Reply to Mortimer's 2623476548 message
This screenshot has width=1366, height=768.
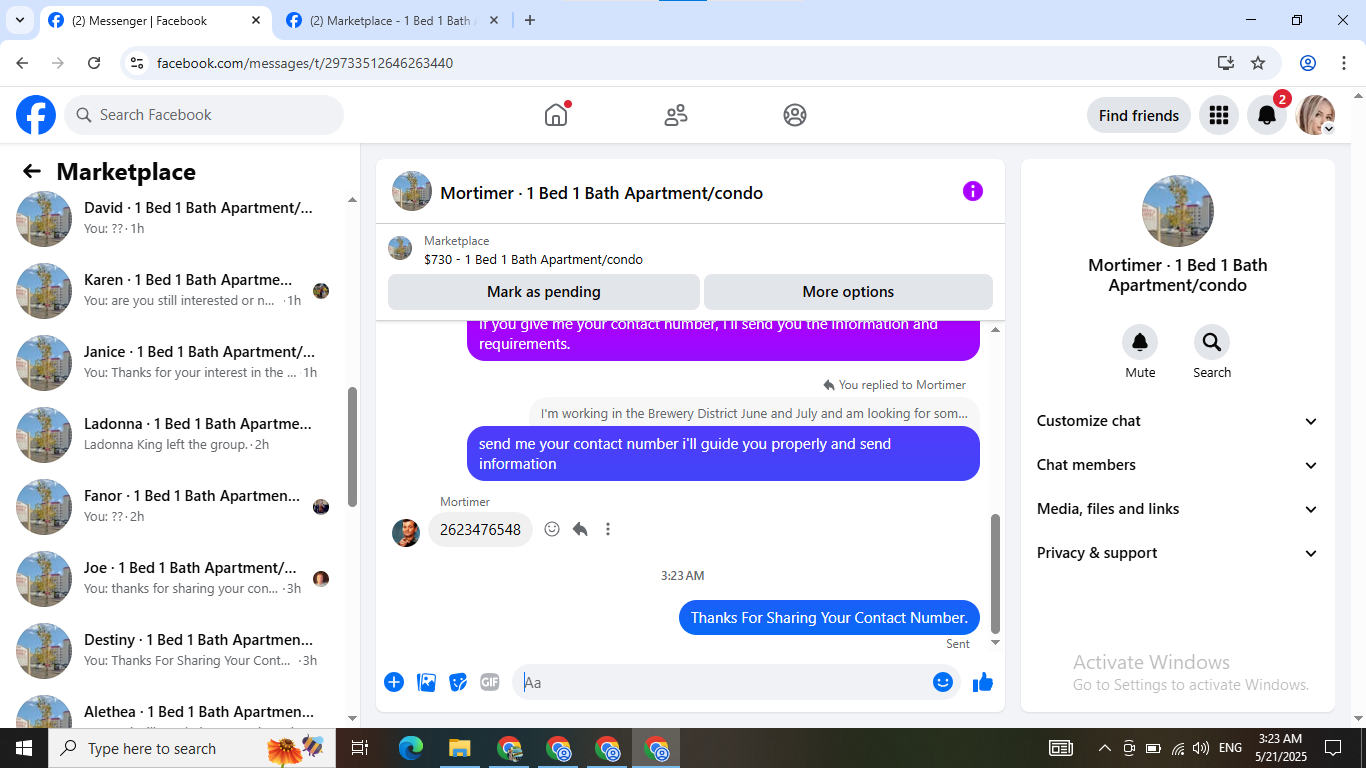pos(580,529)
